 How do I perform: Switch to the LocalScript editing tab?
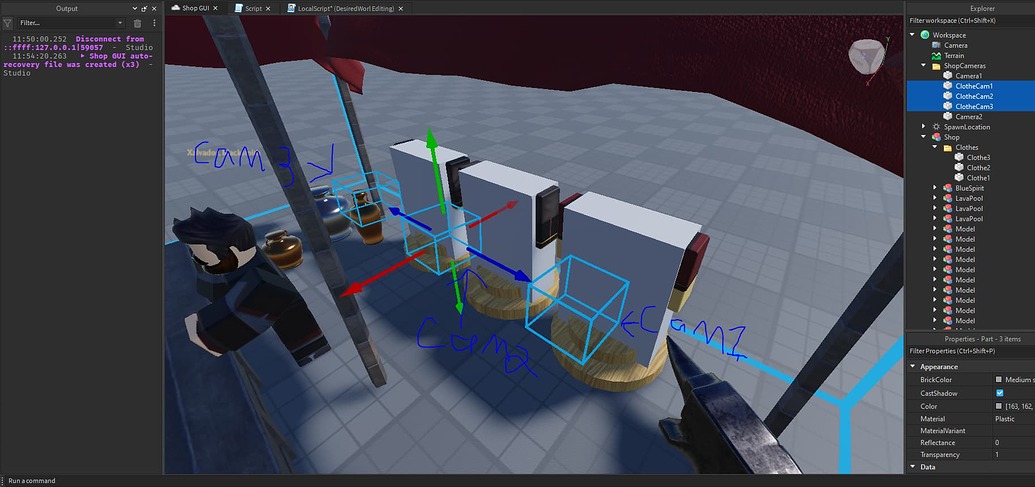[x=346, y=8]
